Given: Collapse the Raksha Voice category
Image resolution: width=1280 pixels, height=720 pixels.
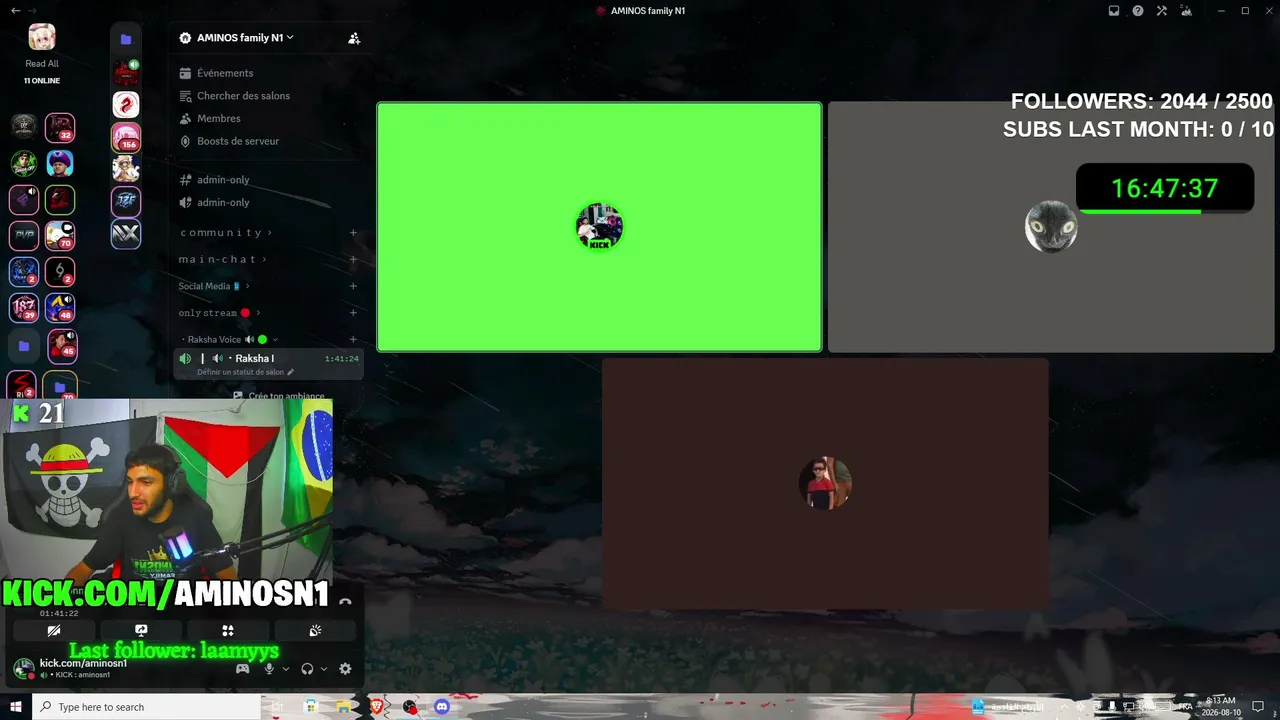Looking at the screenshot, I should click(229, 340).
